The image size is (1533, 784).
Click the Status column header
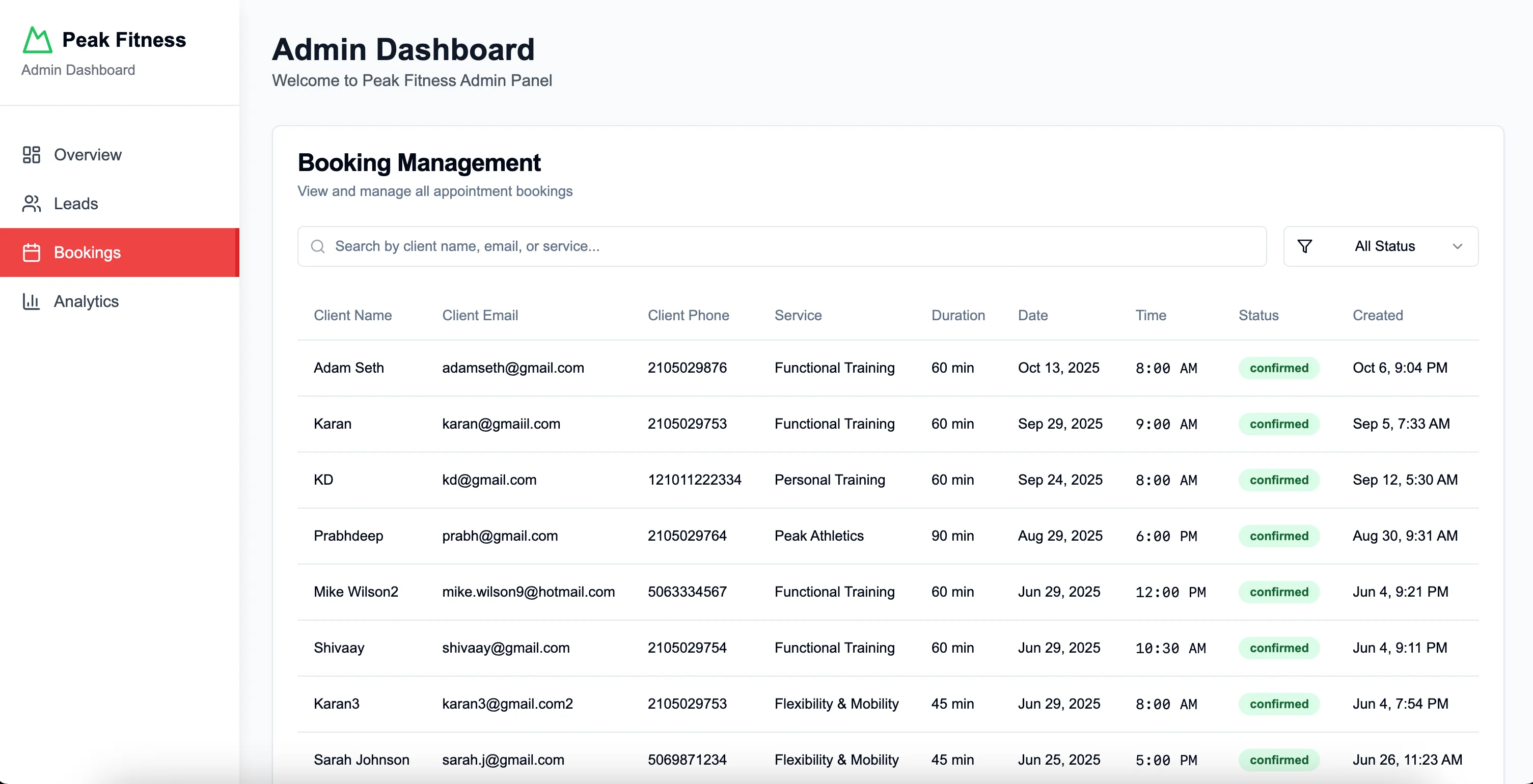click(x=1258, y=315)
